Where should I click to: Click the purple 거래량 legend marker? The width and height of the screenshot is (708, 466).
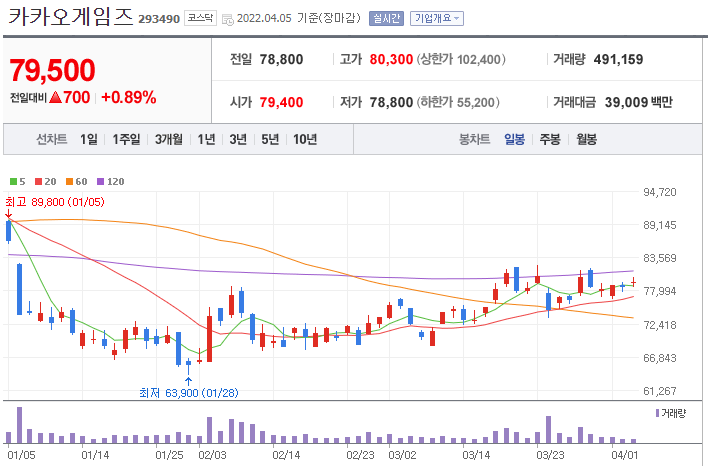(x=657, y=413)
